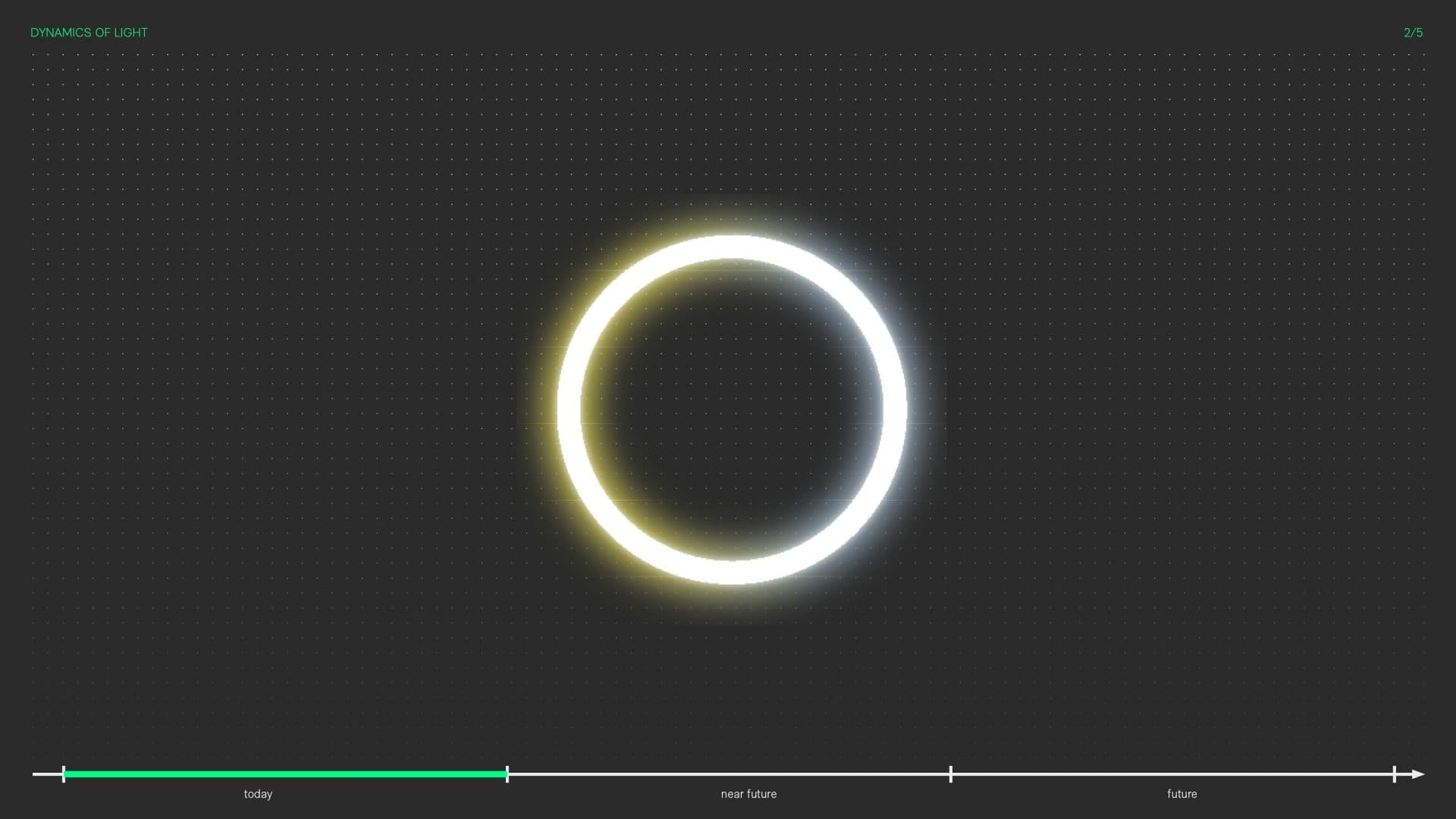Click the white near future timeline segment
The height and width of the screenshot is (819, 1456).
[x=728, y=774]
